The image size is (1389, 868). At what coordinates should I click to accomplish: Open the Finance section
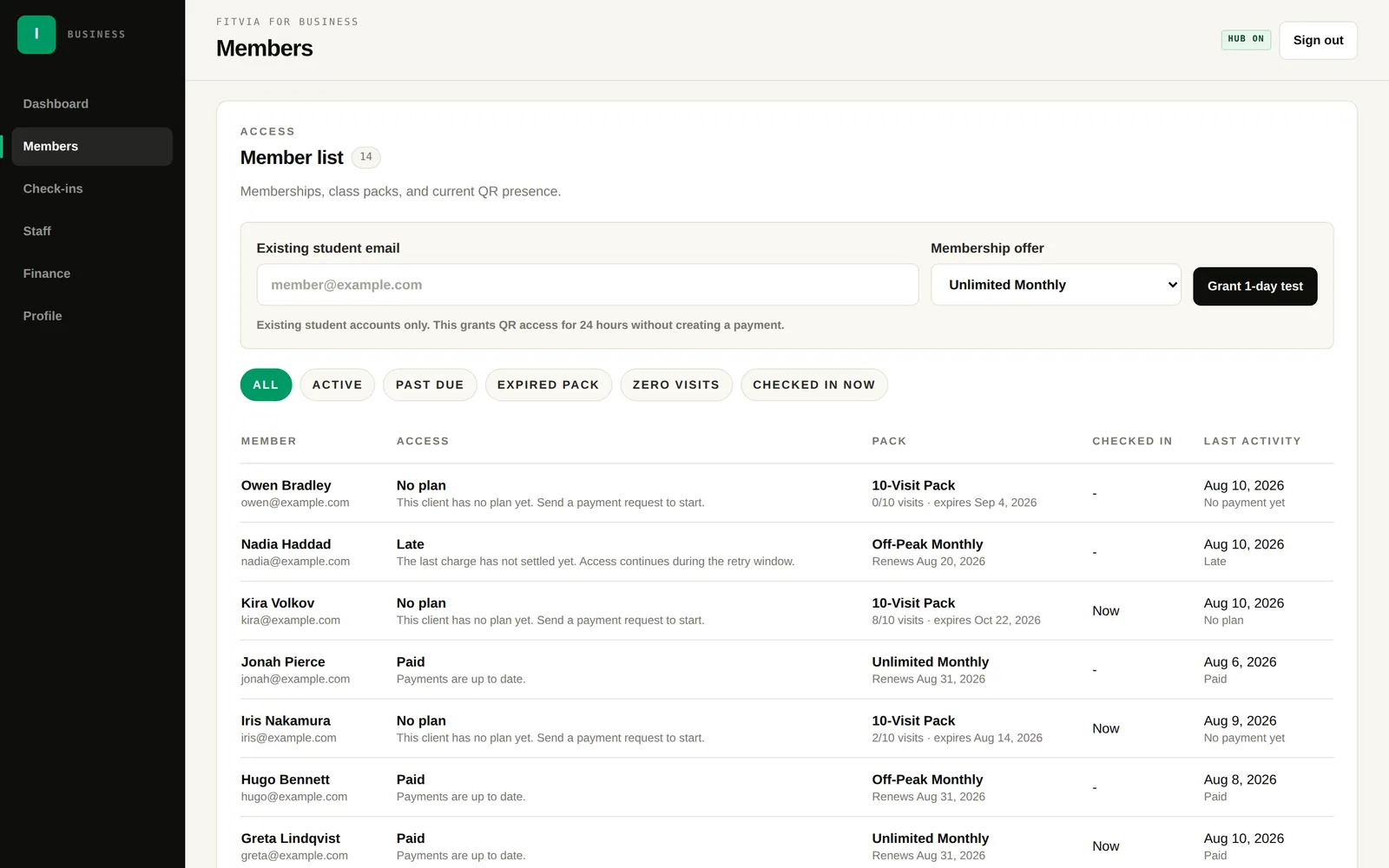pyautogui.click(x=47, y=274)
